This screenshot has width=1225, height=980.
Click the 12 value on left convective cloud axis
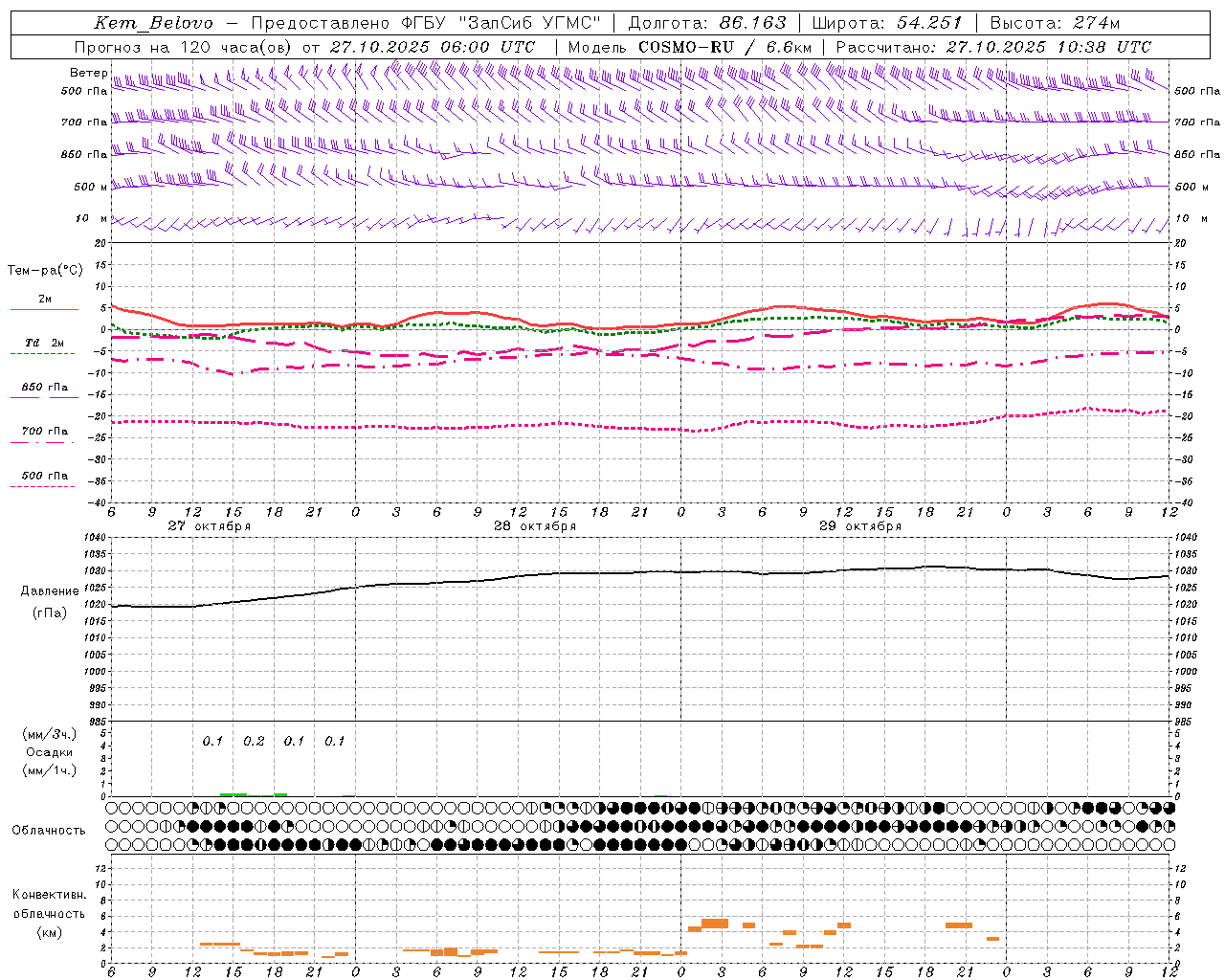pos(100,868)
